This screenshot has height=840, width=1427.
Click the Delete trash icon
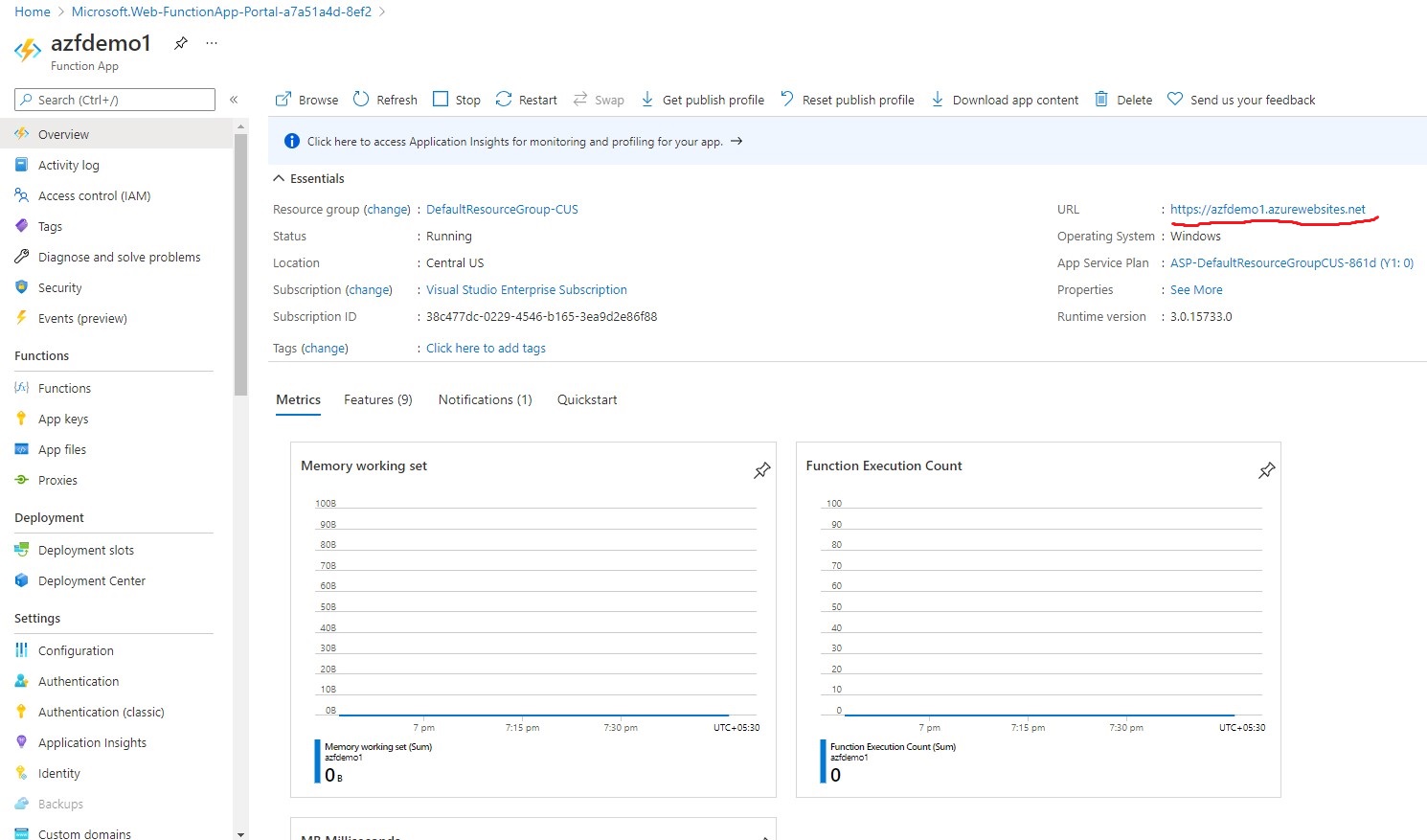(x=1101, y=100)
